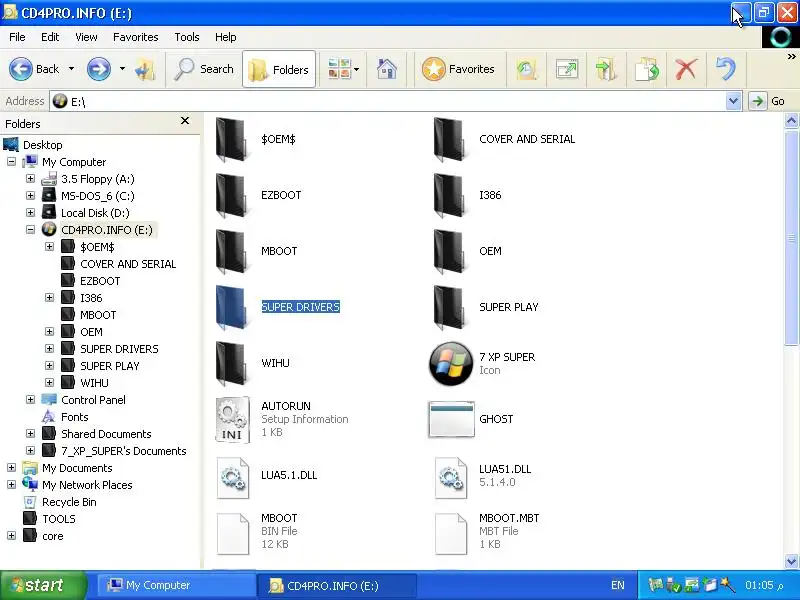The width and height of the screenshot is (800, 600).
Task: Select Recycle Bin in the tree
Action: point(69,502)
